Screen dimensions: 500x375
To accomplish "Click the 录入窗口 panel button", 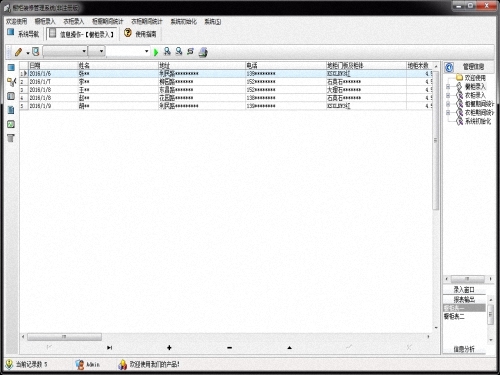I will point(464,289).
